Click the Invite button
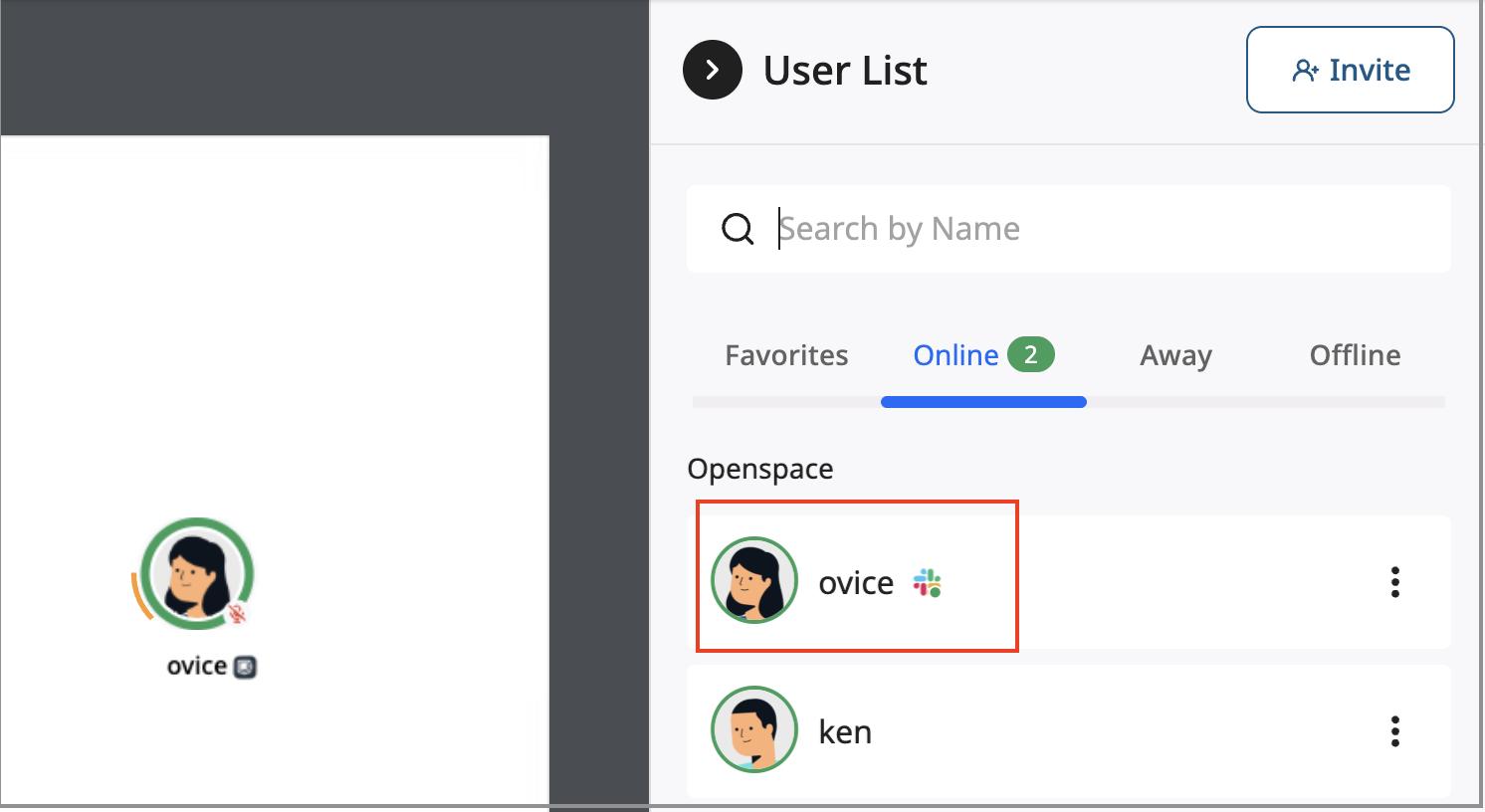Screen dimensions: 1485x812 click(1350, 70)
